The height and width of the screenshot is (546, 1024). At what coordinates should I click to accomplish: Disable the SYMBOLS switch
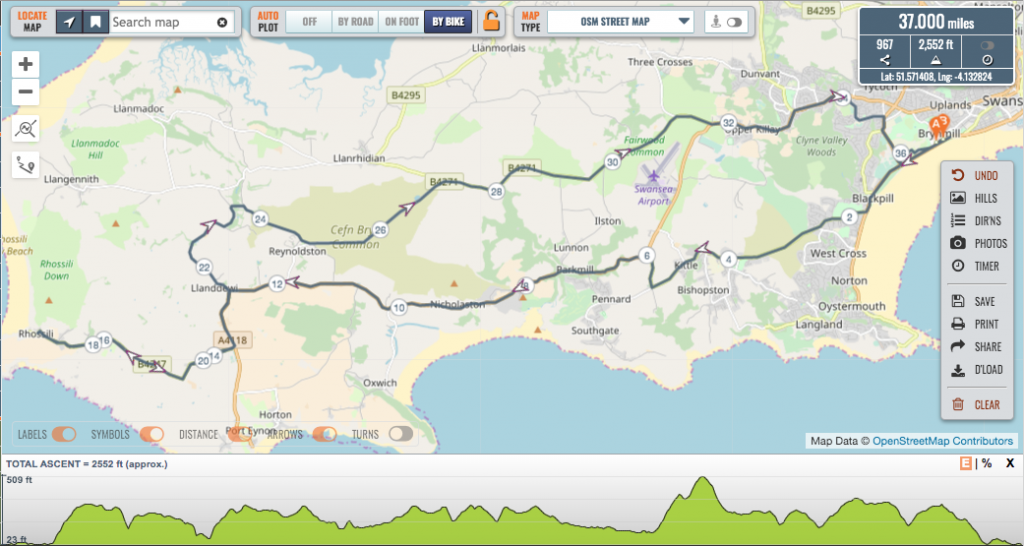152,434
